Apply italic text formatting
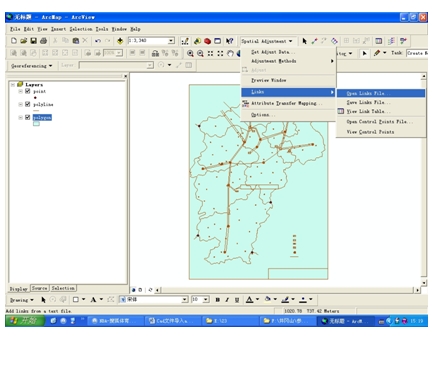This screenshot has height=366, width=437. [x=227, y=300]
